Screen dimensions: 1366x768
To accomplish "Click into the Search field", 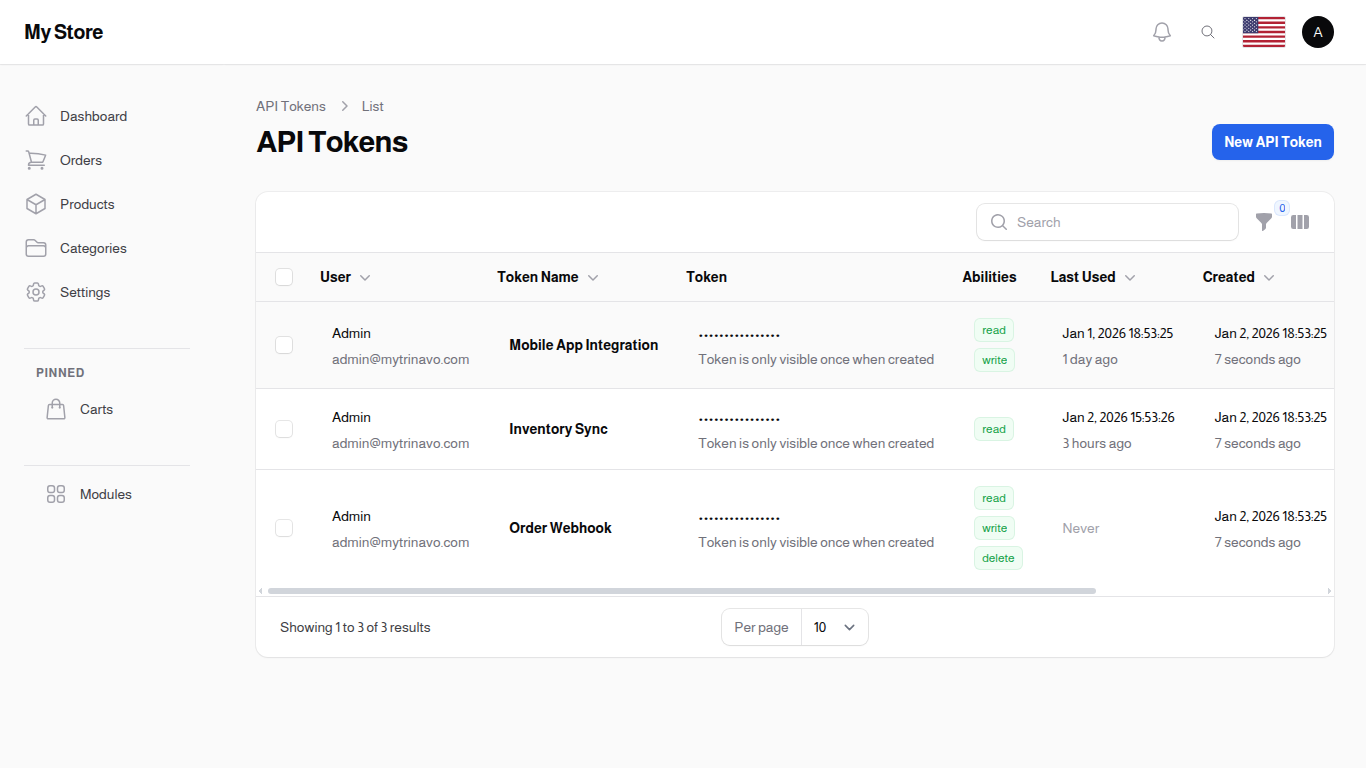I will 1107,222.
